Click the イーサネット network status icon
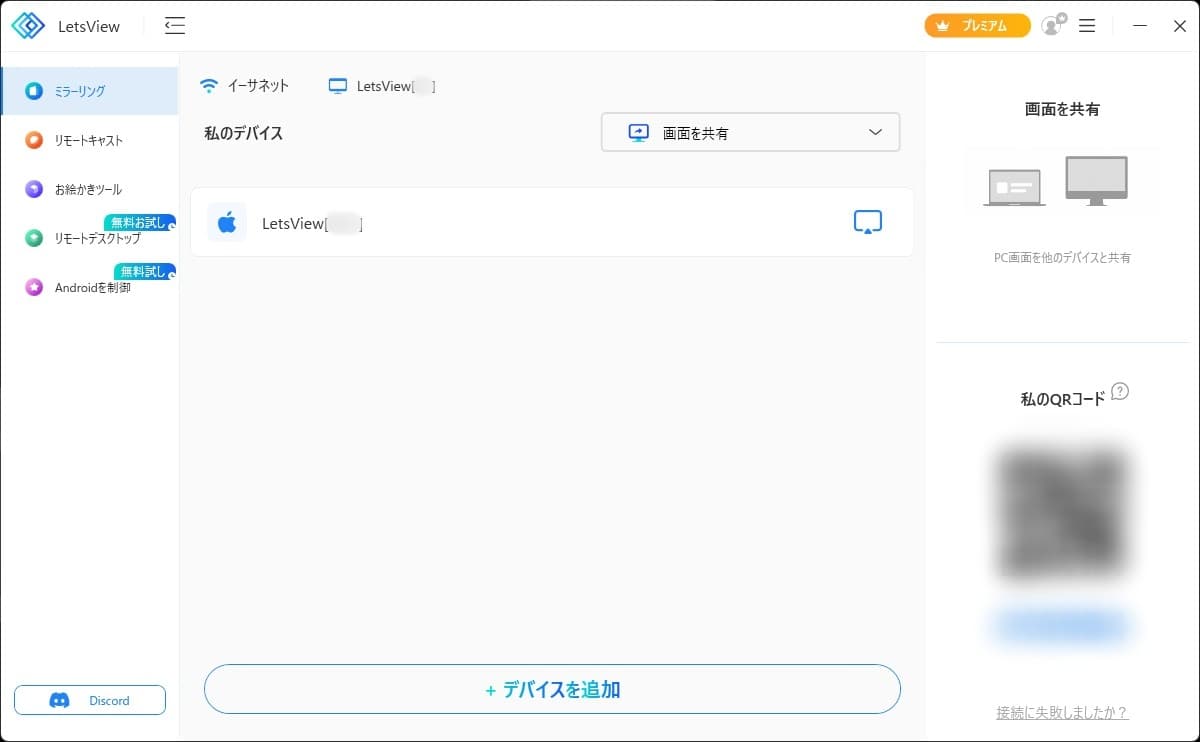Viewport: 1200px width, 742px height. 209,85
